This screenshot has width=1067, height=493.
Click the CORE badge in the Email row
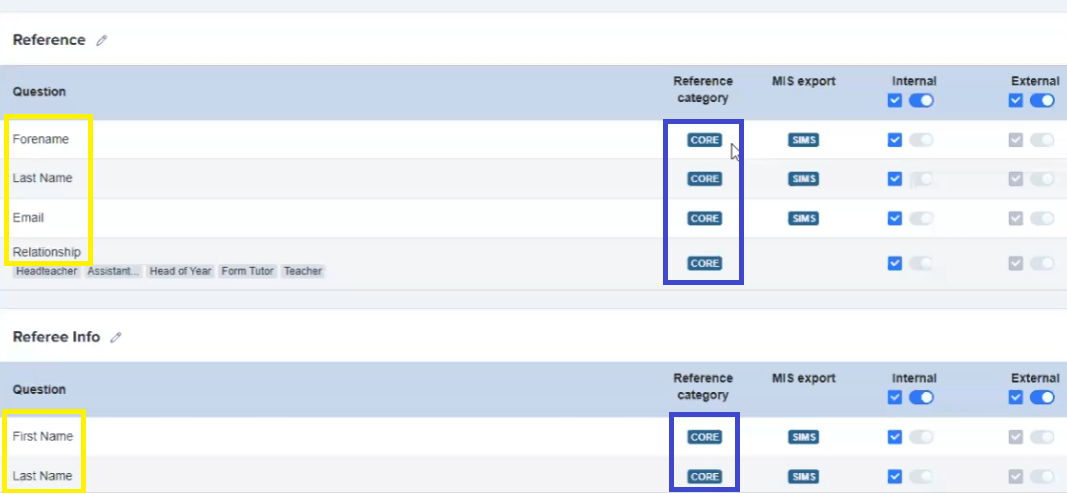pos(704,218)
